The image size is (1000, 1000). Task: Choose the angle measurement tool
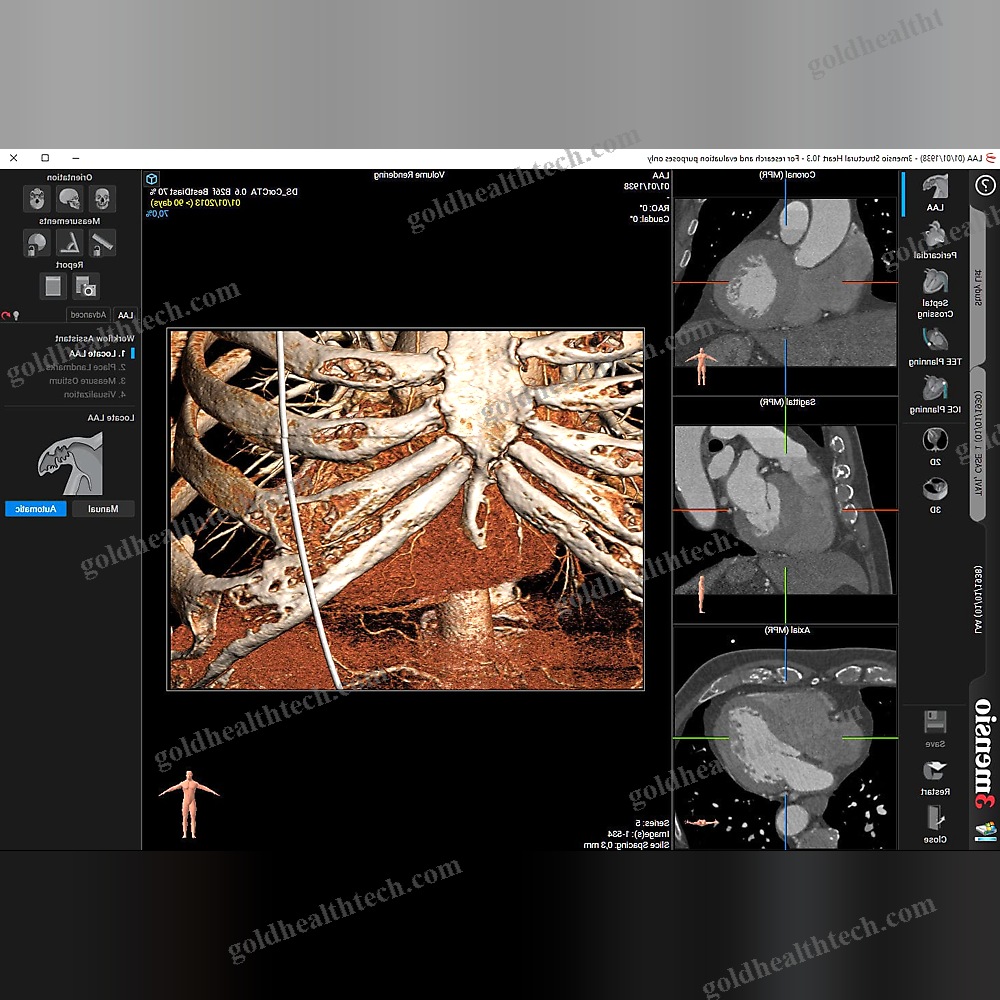pos(69,242)
